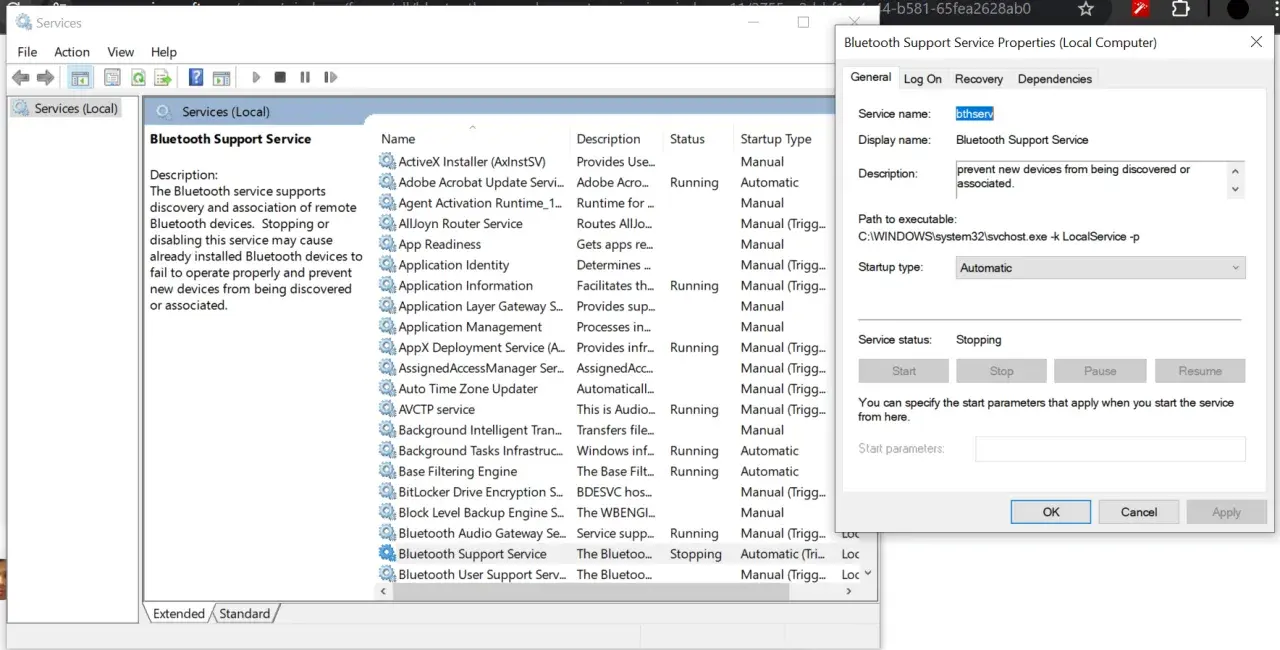Click the red browser extension icon

pos(1140,9)
